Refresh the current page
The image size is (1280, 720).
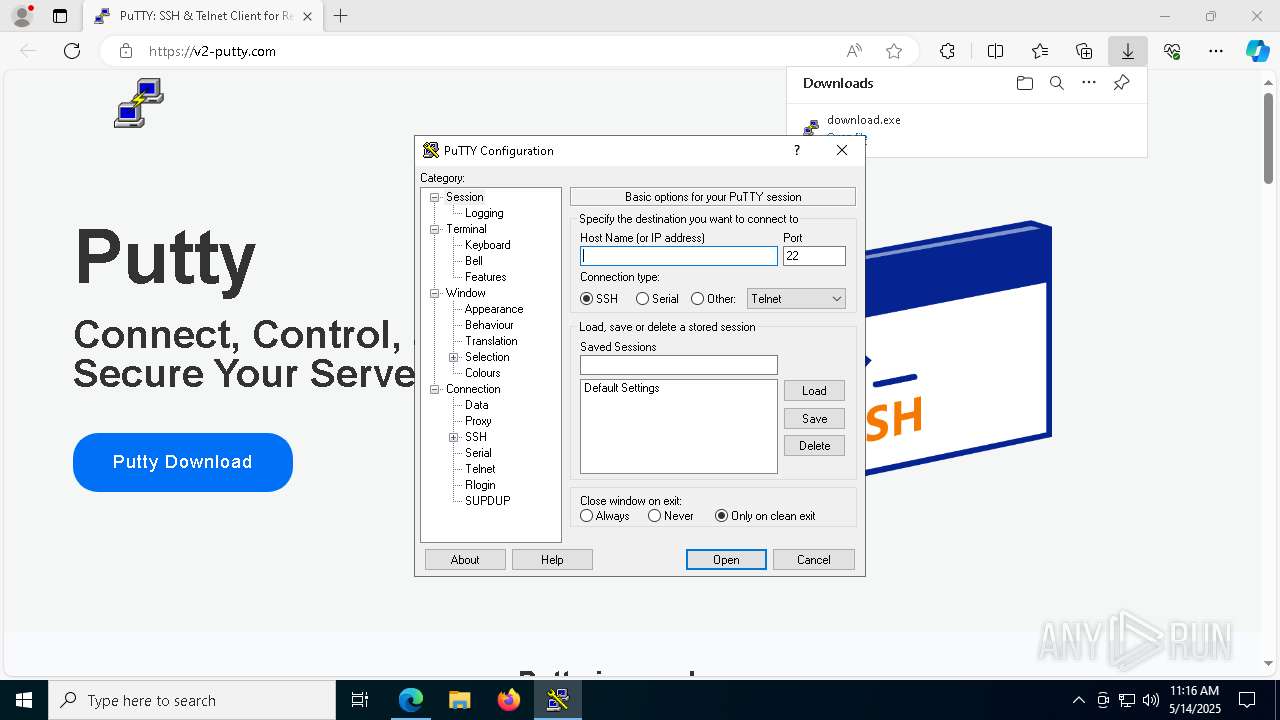(x=72, y=51)
